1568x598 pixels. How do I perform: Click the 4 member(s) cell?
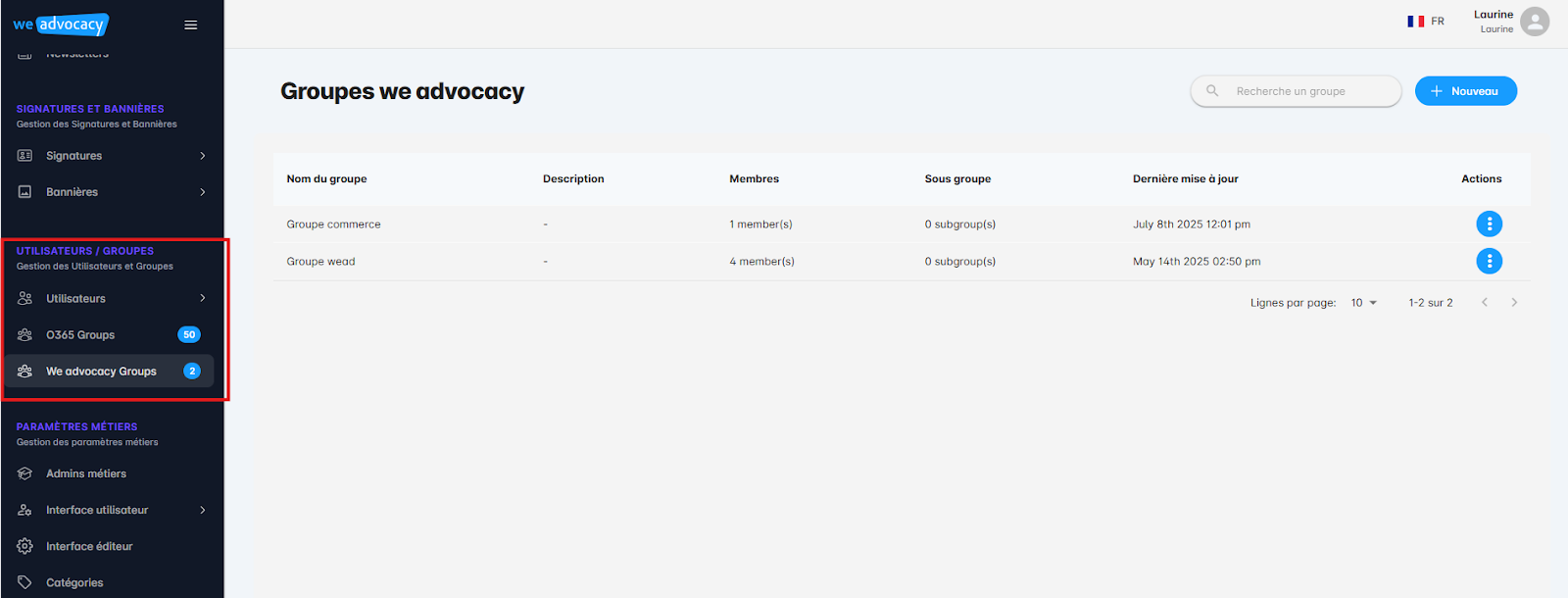pos(761,262)
